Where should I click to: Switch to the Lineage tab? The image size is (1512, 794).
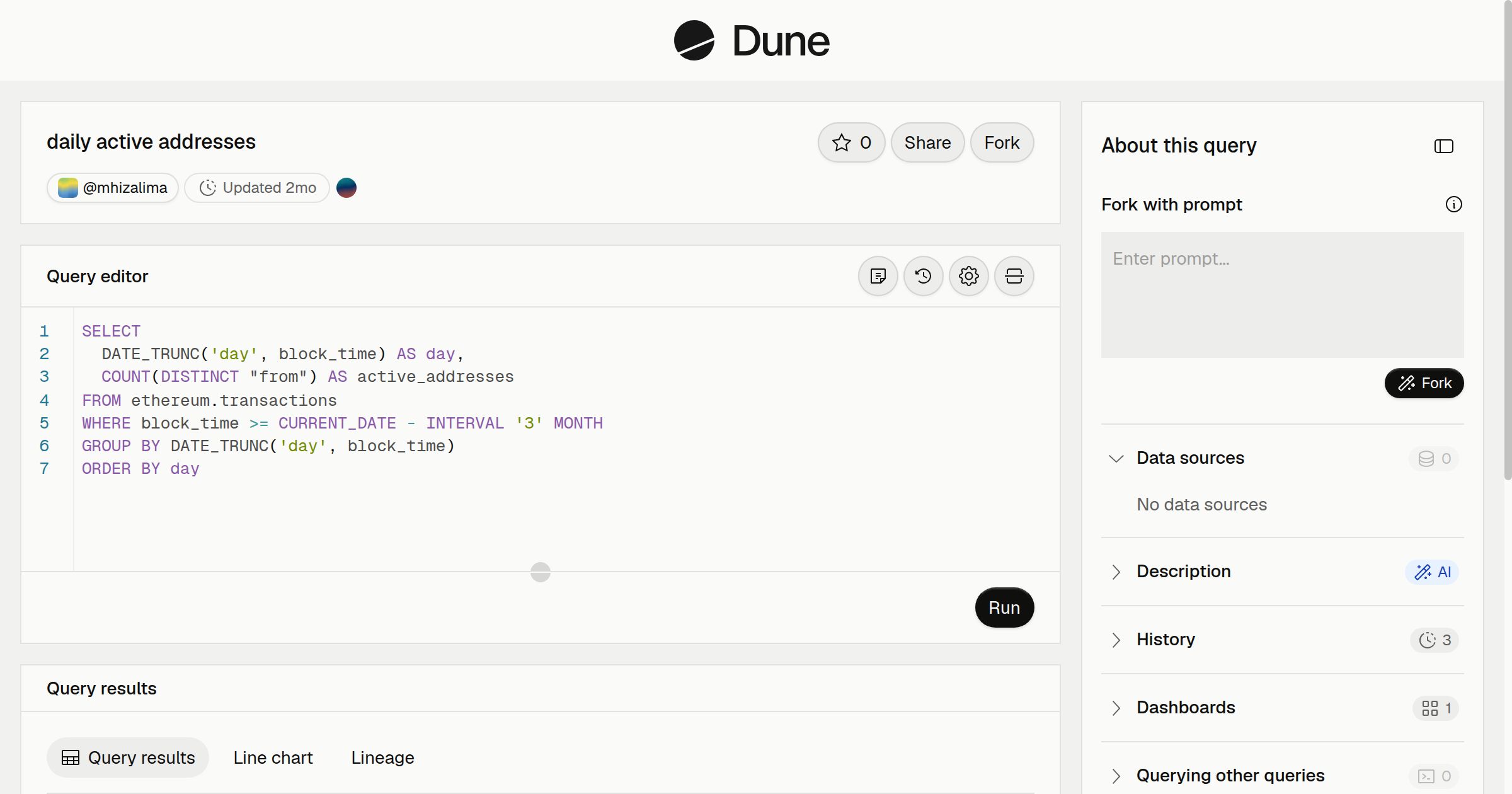pos(382,757)
